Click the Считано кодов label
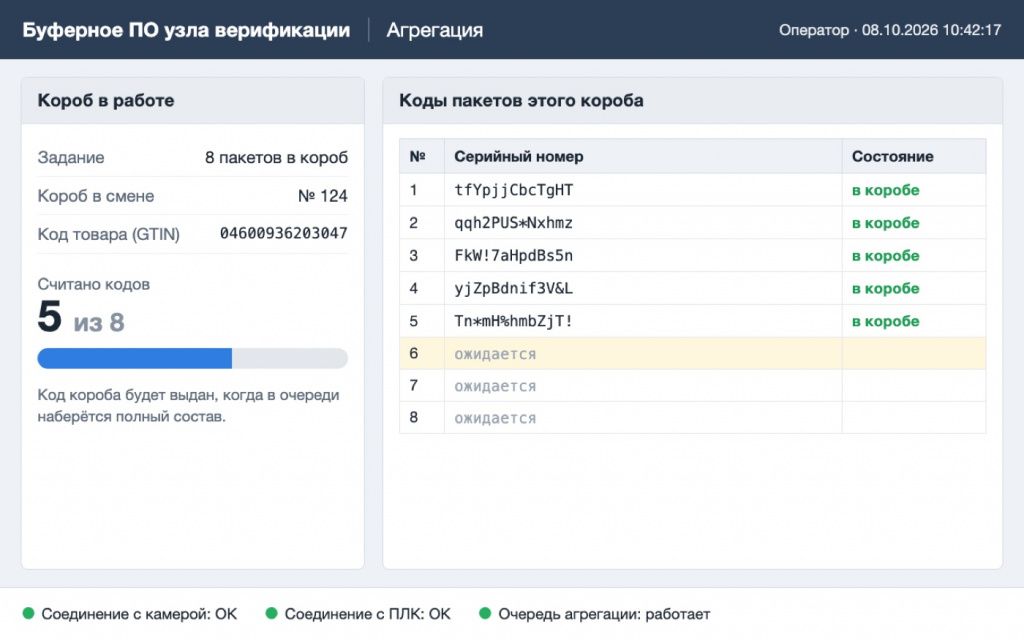The width and height of the screenshot is (1024, 640). (93, 284)
